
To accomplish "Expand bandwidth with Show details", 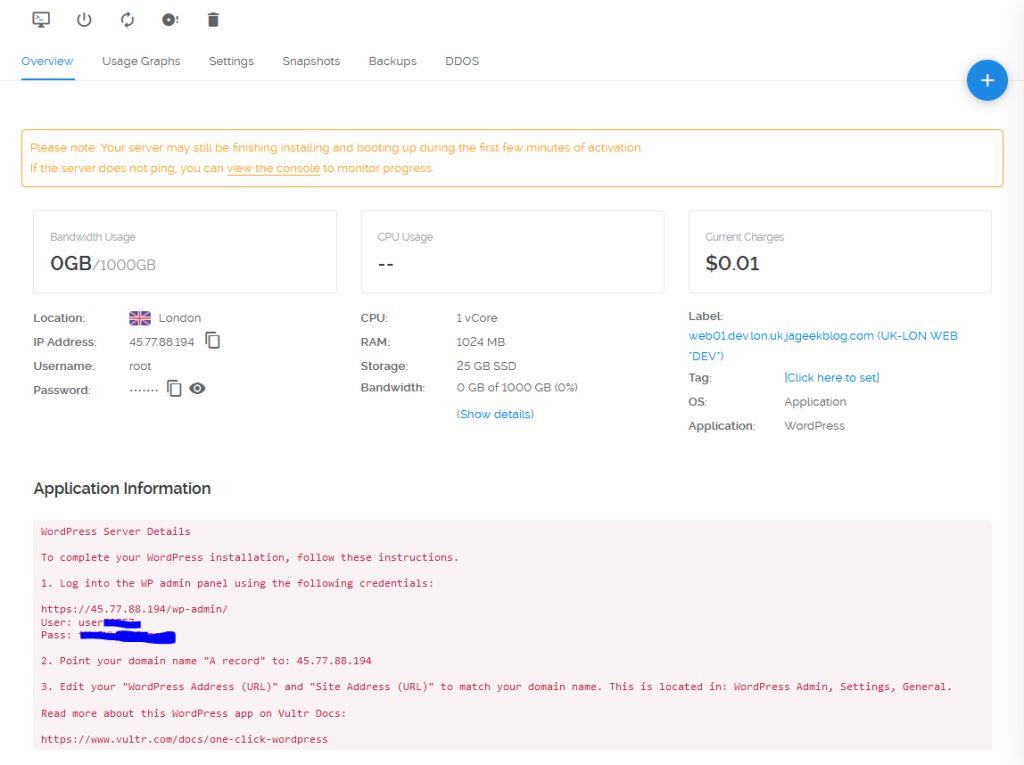I will click(495, 414).
